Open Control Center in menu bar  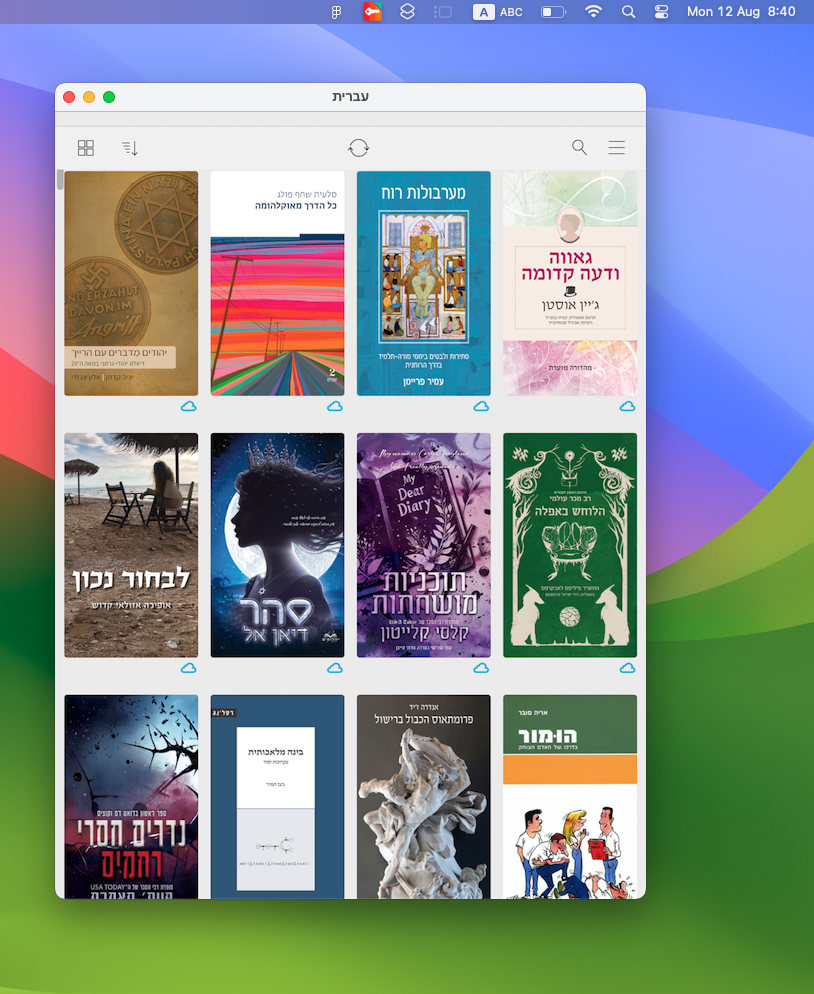tap(661, 11)
